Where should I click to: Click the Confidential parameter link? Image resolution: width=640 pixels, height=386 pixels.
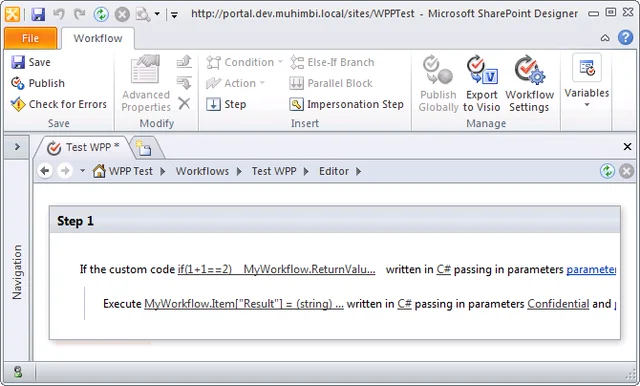pos(558,304)
